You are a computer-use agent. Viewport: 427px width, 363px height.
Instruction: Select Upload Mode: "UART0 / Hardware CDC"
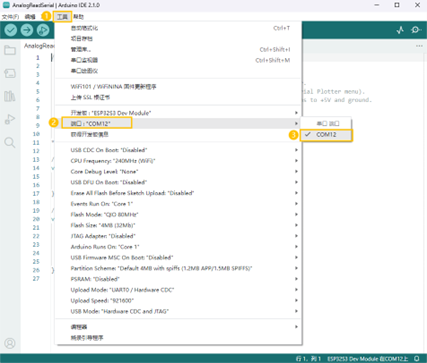point(178,290)
